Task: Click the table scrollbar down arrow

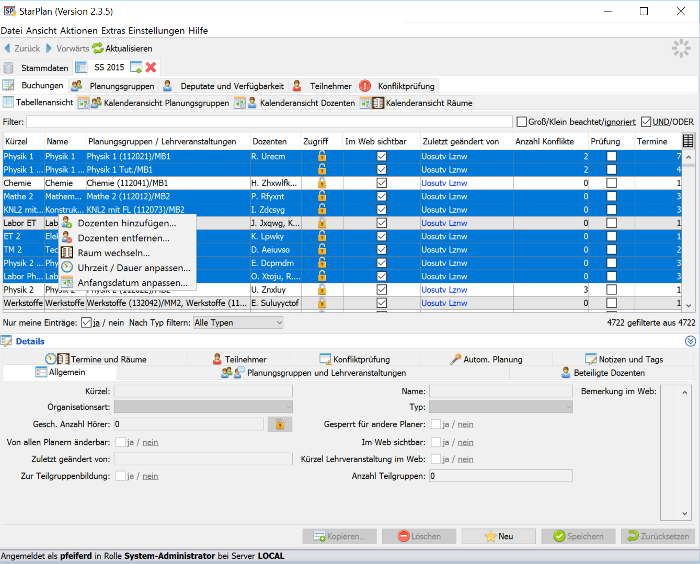Action: pyautogui.click(x=688, y=305)
